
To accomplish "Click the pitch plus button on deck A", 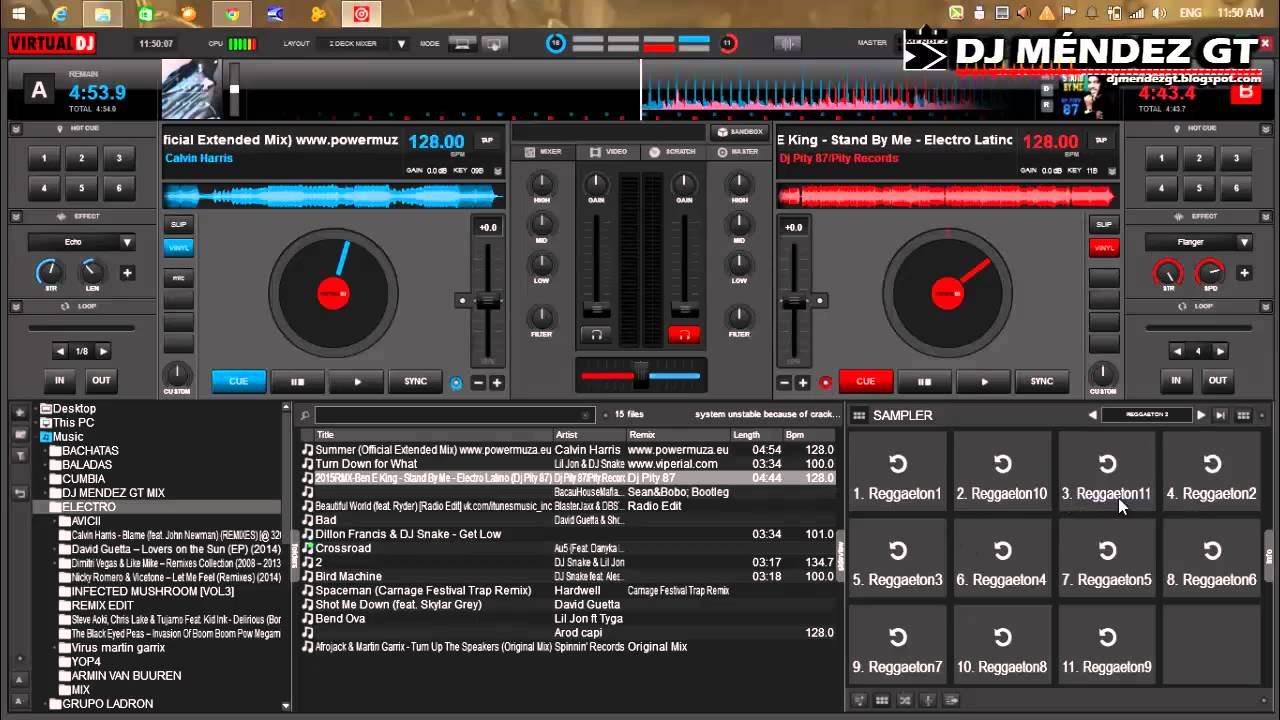I will 496,383.
